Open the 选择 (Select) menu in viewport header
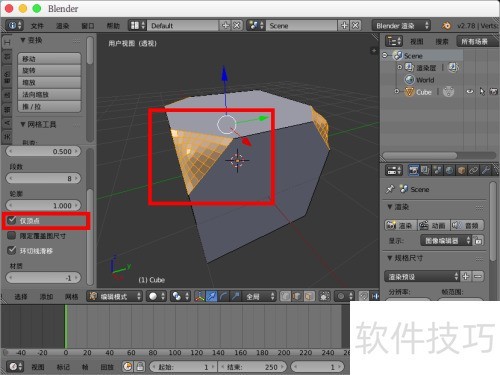The height and width of the screenshot is (375, 500). coord(21,296)
